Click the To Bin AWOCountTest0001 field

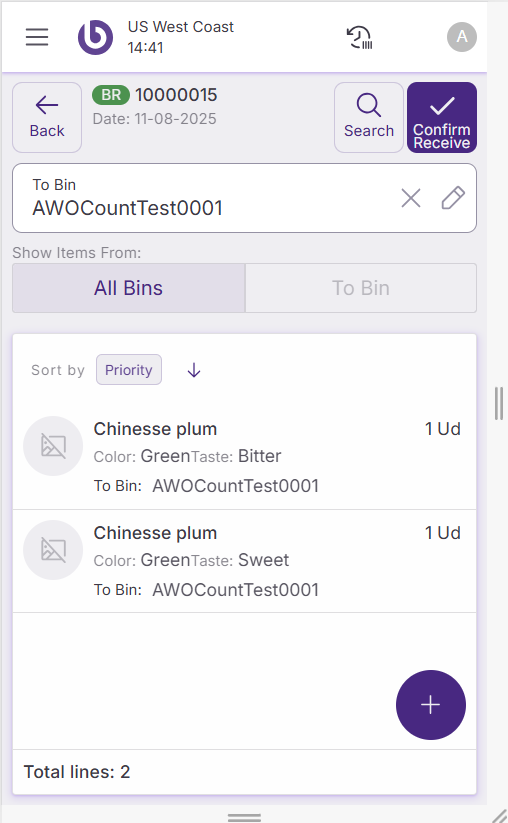click(245, 198)
